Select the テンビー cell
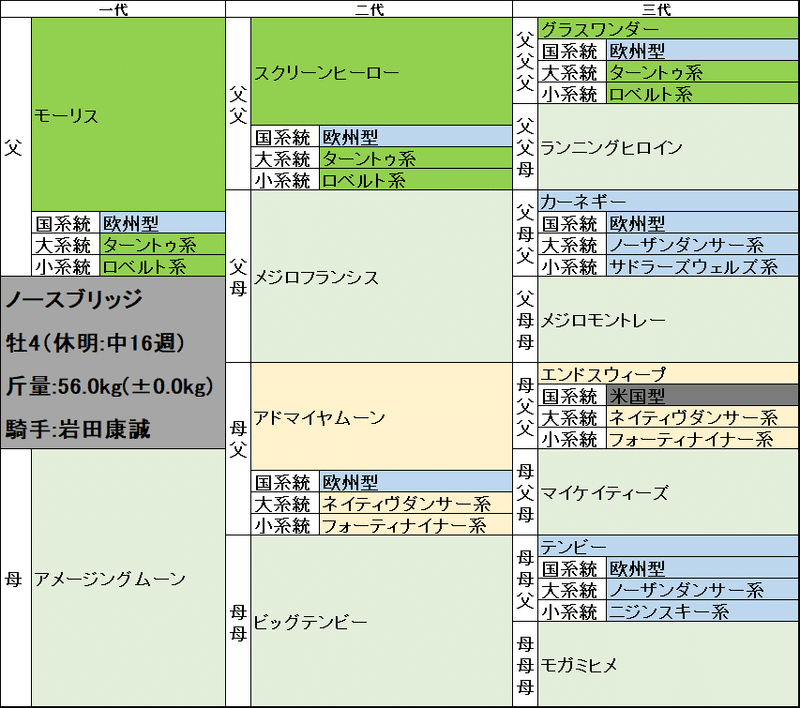This screenshot has width=800, height=708. coord(668,546)
